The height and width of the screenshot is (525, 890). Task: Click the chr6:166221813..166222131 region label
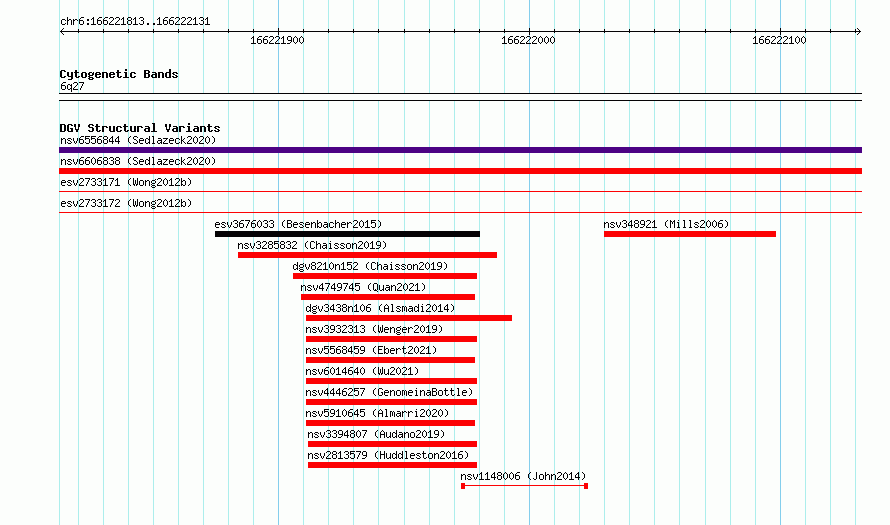(x=135, y=22)
